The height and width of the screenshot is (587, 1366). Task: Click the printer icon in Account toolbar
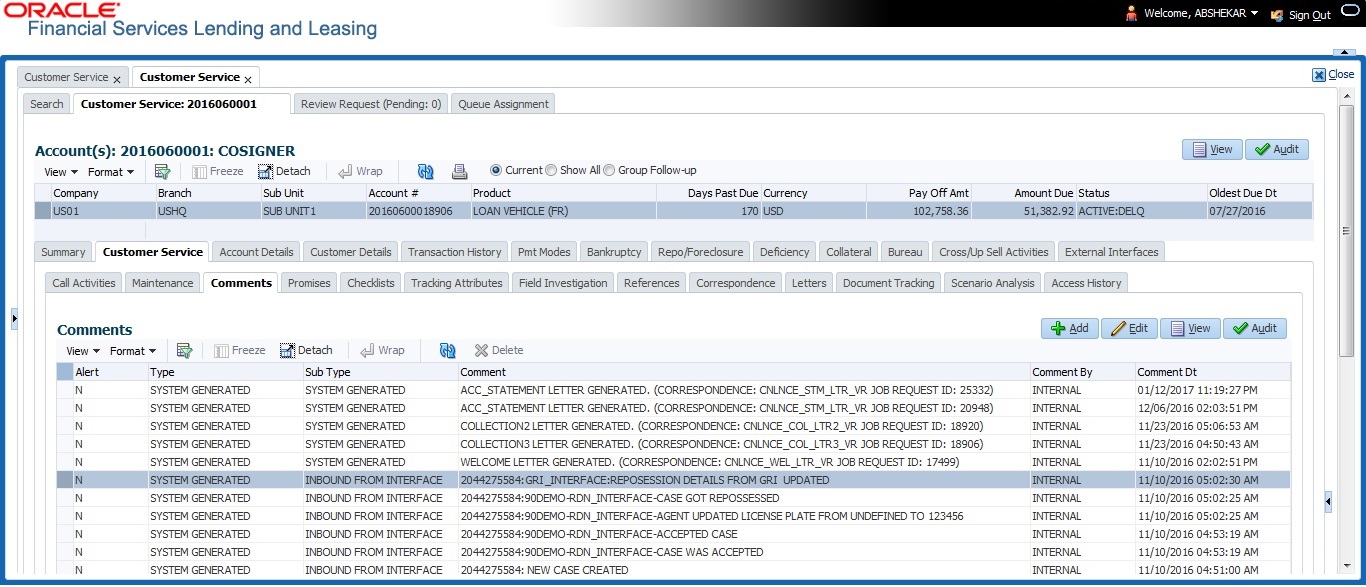point(459,171)
